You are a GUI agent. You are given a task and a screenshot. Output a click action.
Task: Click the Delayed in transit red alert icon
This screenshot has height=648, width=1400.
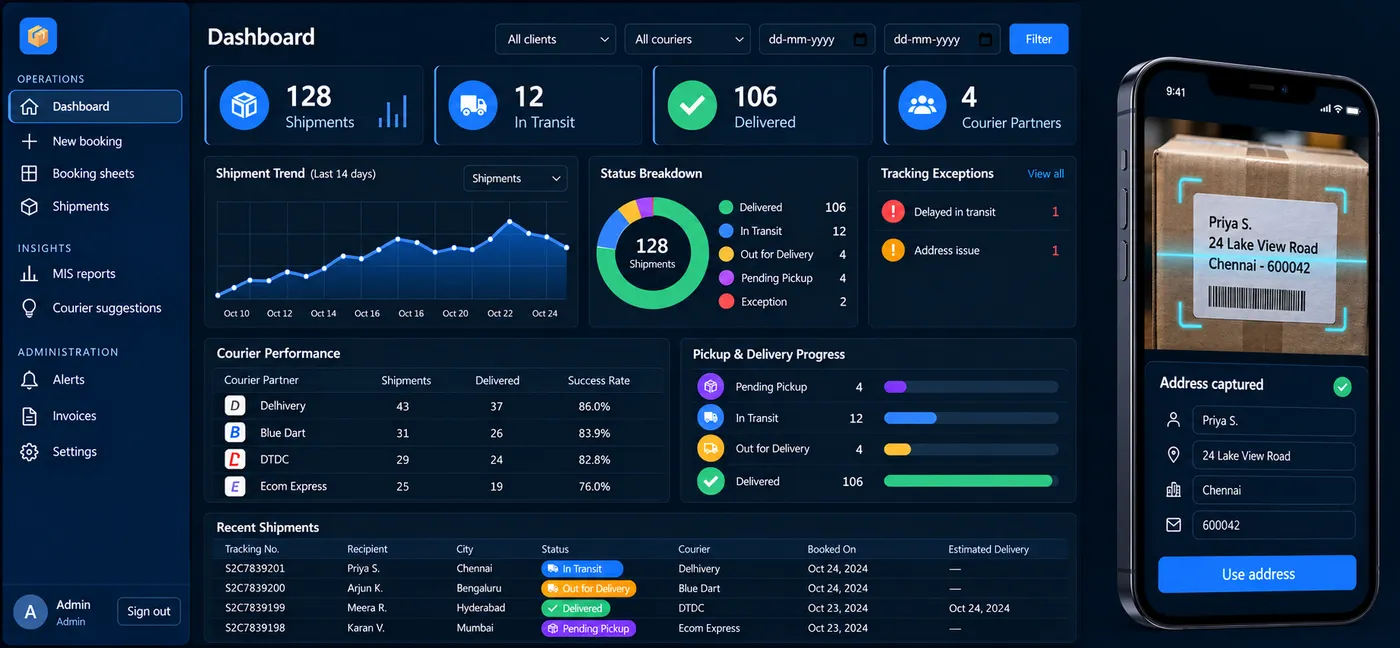[893, 212]
